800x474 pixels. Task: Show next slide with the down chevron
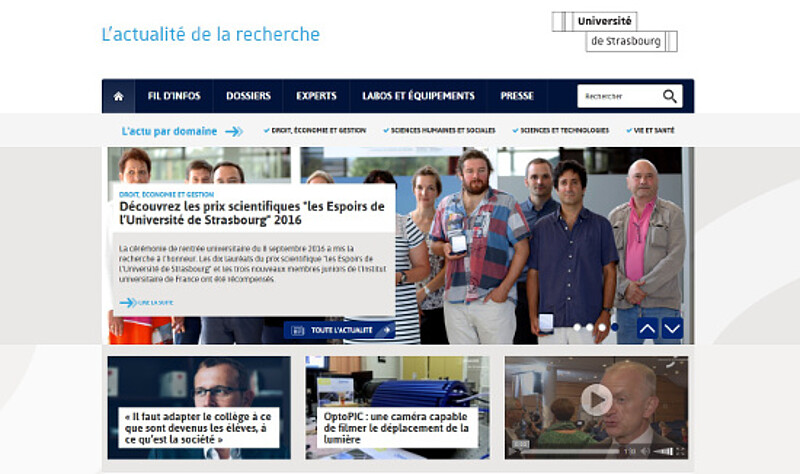point(672,328)
